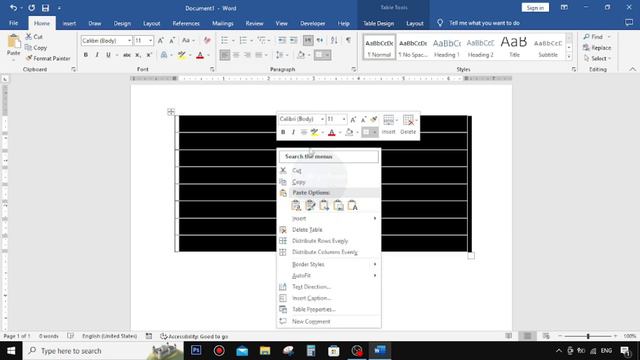Toggle Bold in the floating mini toolbar
This screenshot has height=360, width=640.
pos(283,132)
